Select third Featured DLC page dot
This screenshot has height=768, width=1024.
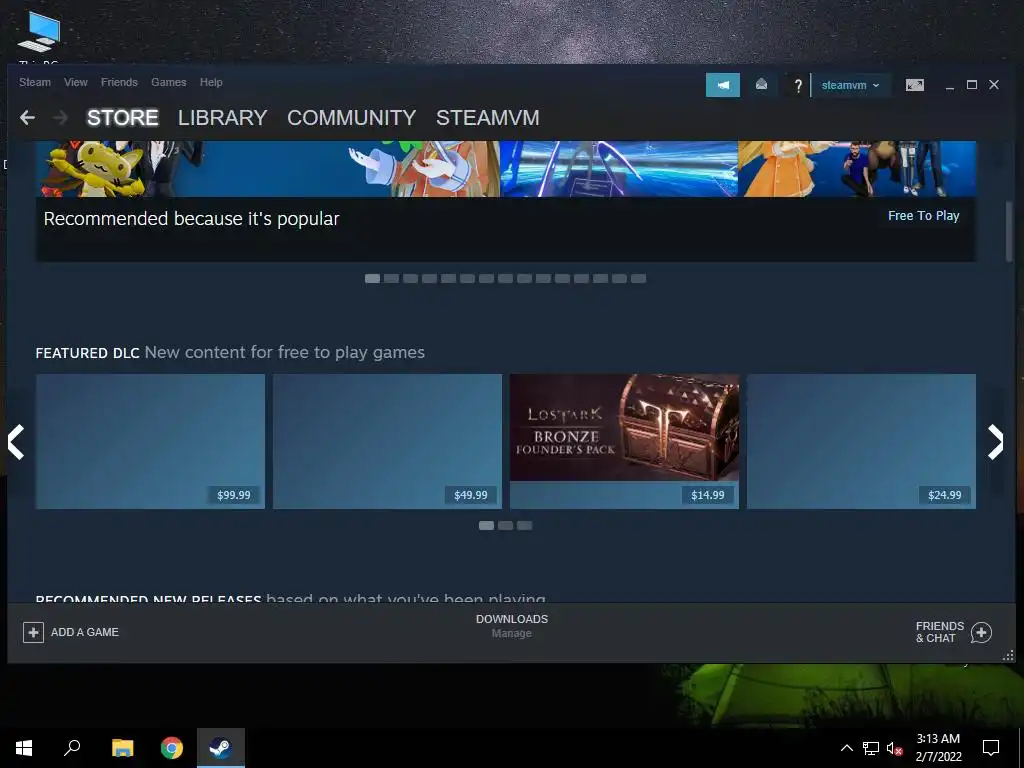coord(524,525)
